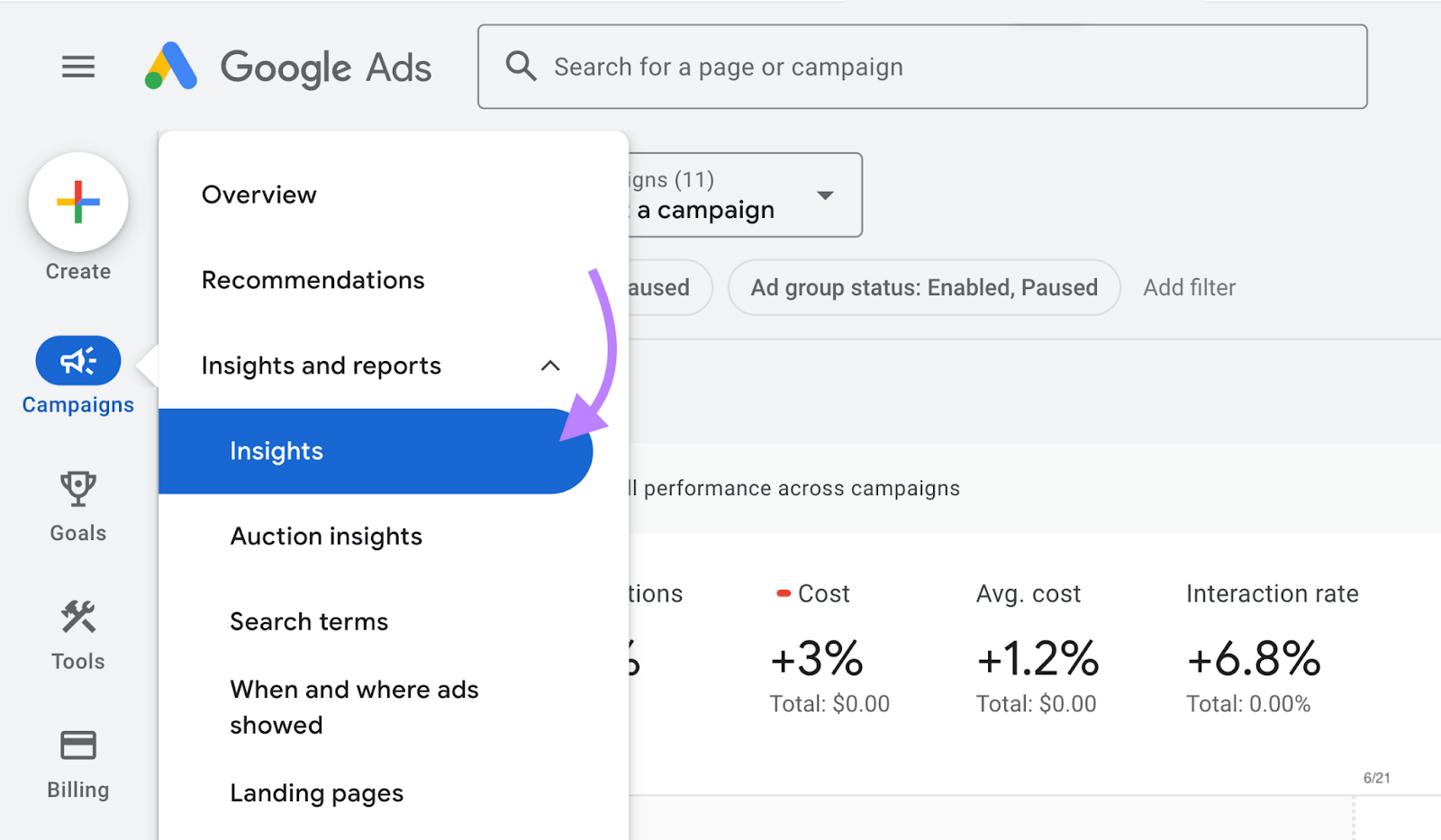Open the Overview menu item

(258, 194)
